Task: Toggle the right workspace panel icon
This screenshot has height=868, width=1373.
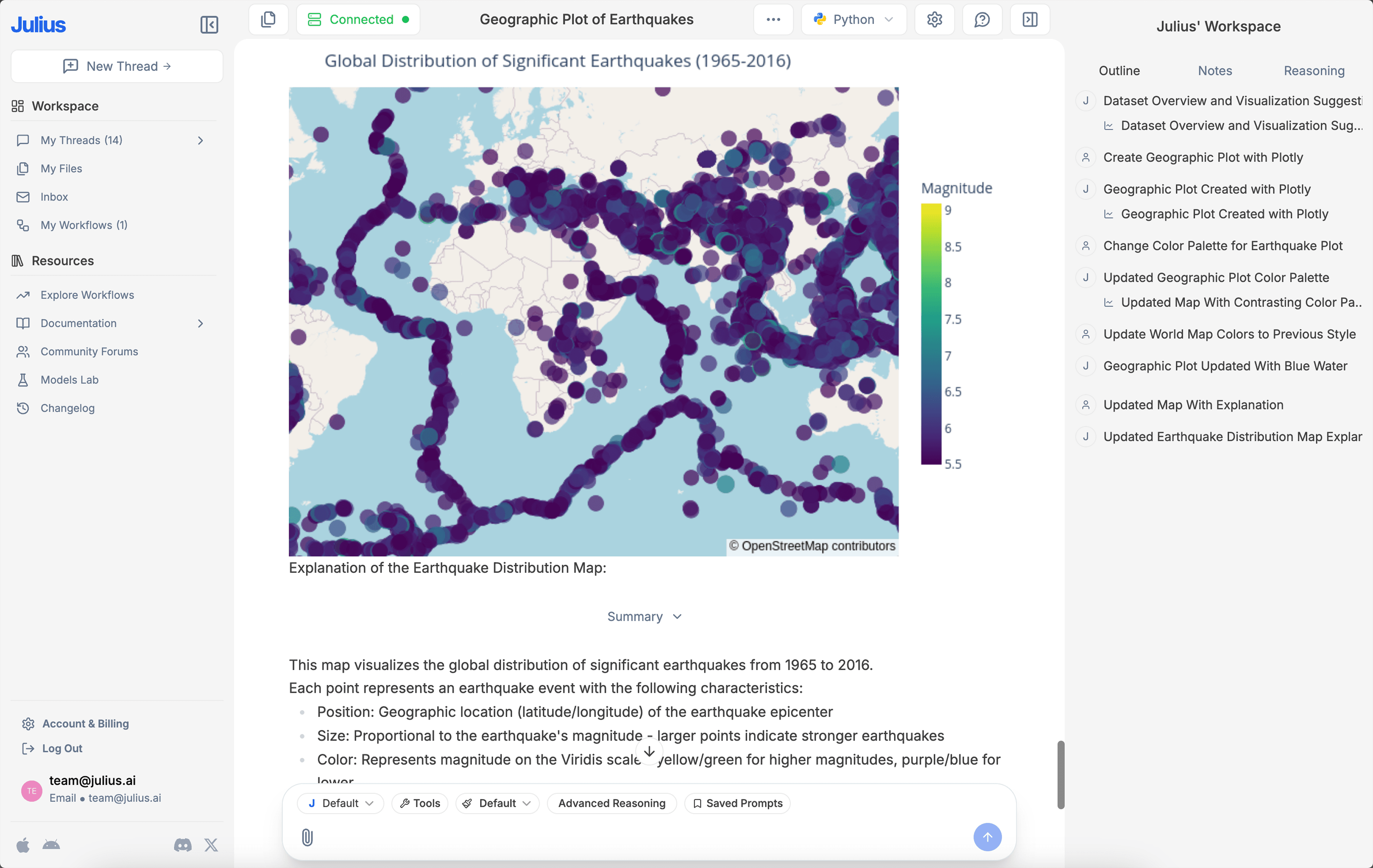Action: 1030,19
